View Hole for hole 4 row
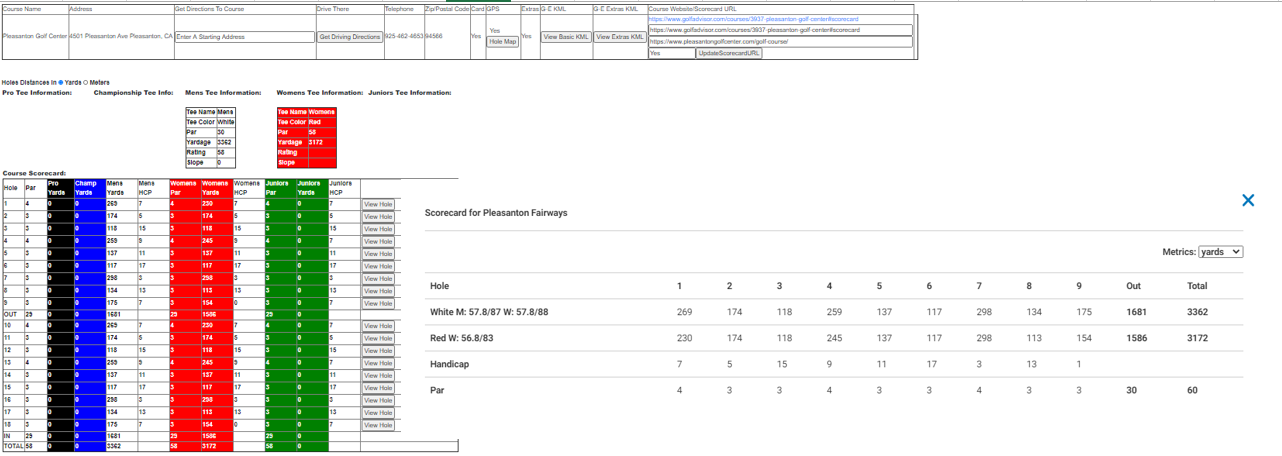This screenshot has height=456, width=1282. click(378, 241)
